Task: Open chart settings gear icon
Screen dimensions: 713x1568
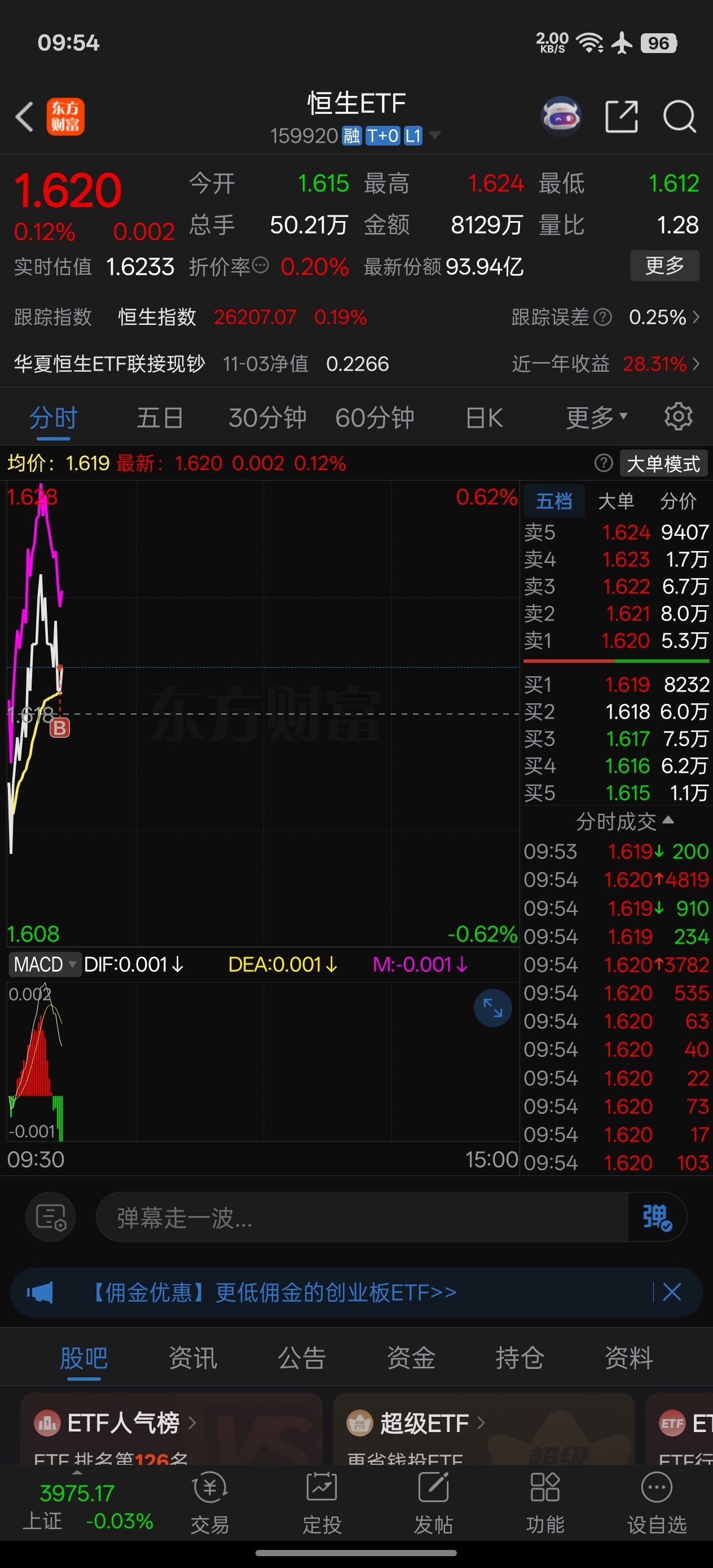Action: tap(678, 417)
